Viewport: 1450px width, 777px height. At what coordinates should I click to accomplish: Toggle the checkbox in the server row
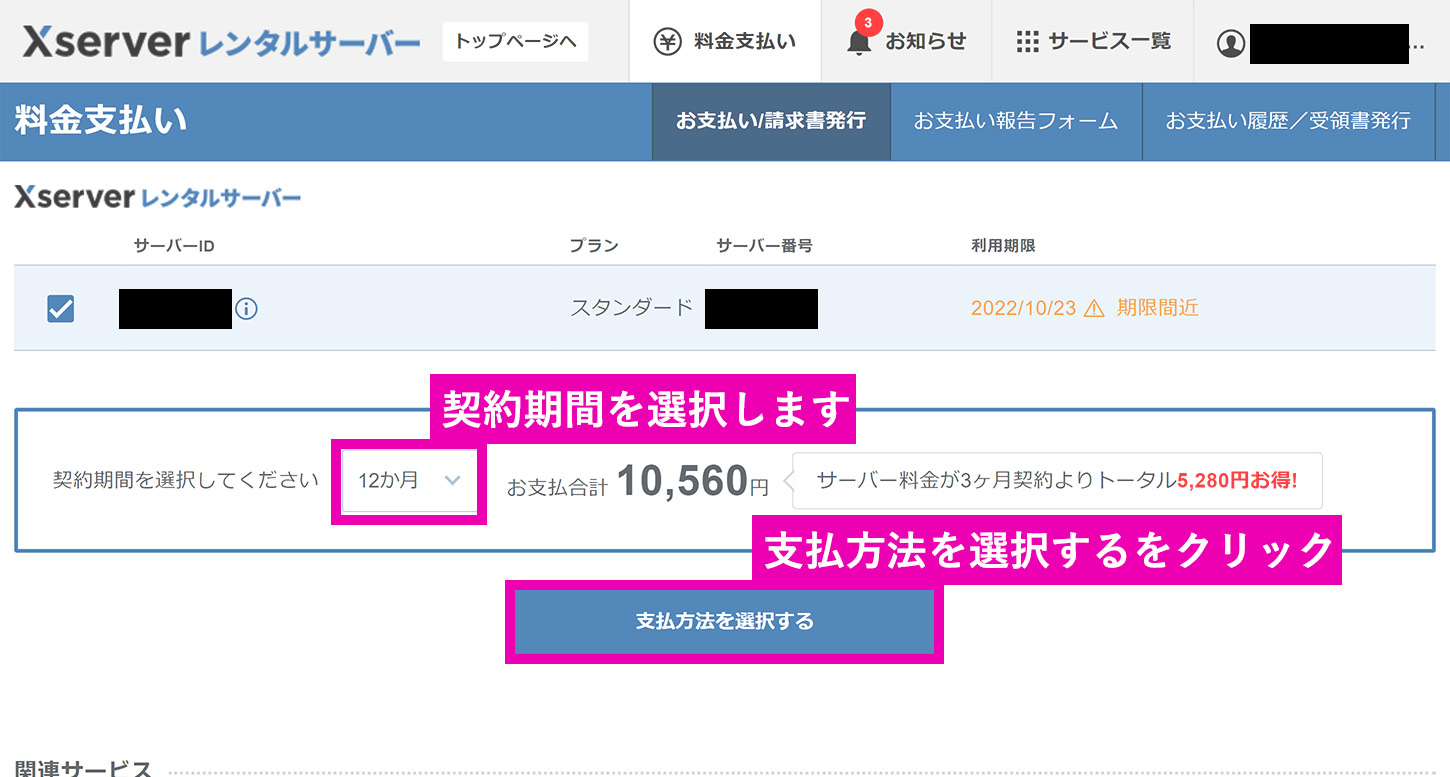(x=60, y=309)
